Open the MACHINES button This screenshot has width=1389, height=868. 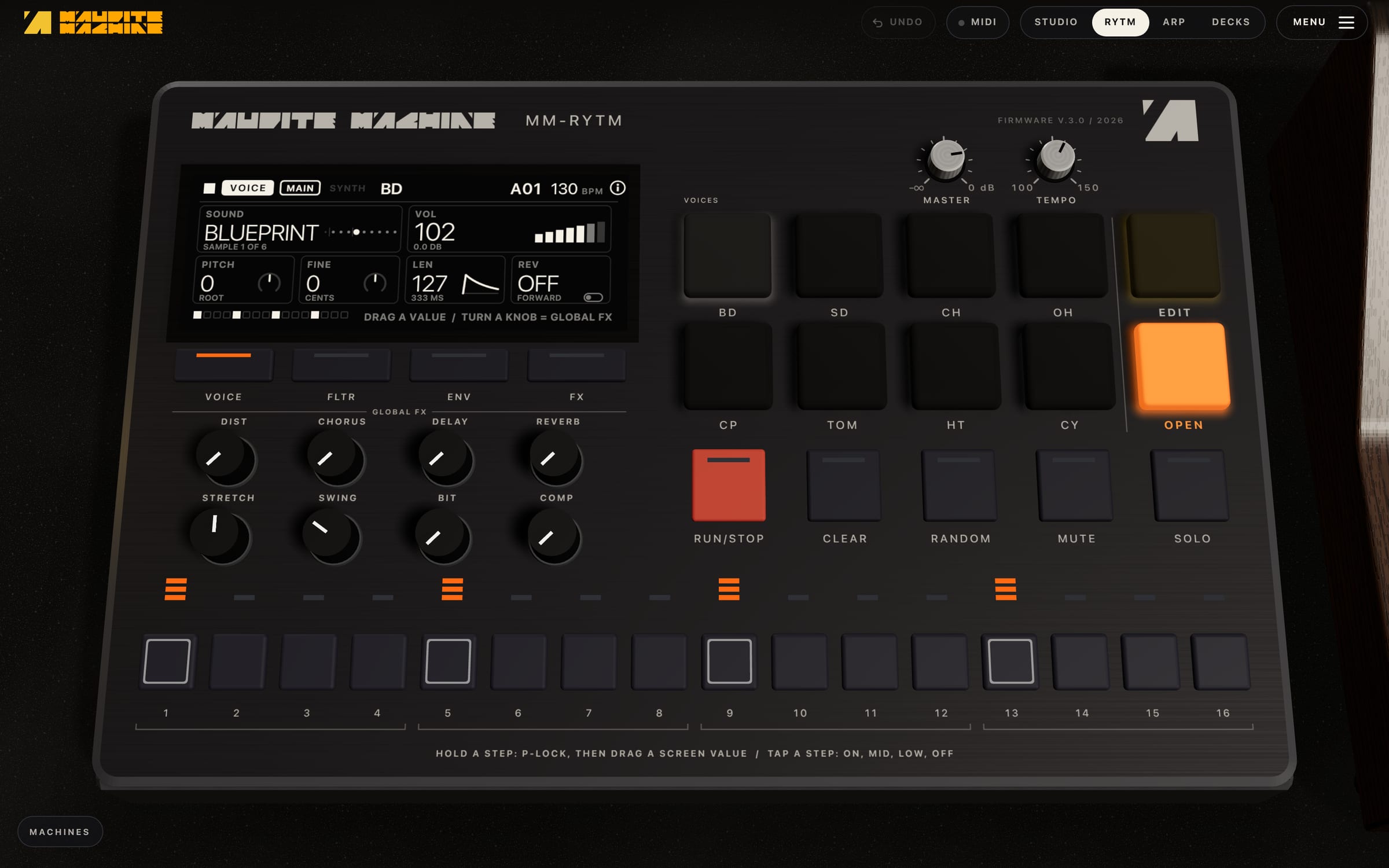pos(60,832)
